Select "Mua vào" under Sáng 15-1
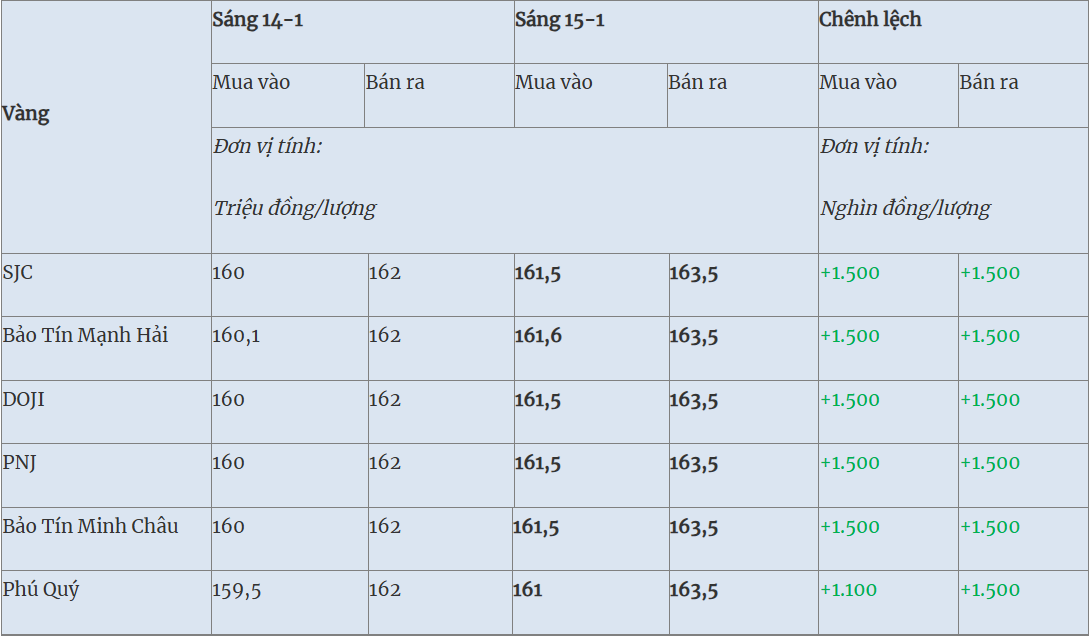Image resolution: width=1089 pixels, height=638 pixels. pyautogui.click(x=554, y=83)
